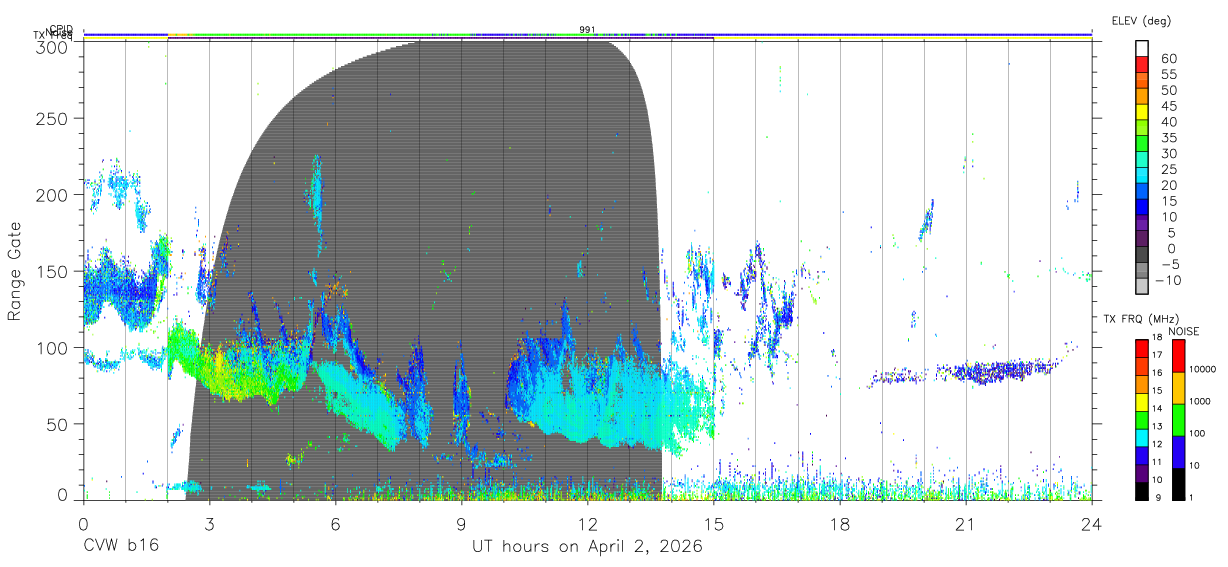Image resolution: width=1228 pixels, height=567 pixels.
Task: Click ELEV colorbar label '60'
Action: [1169, 58]
